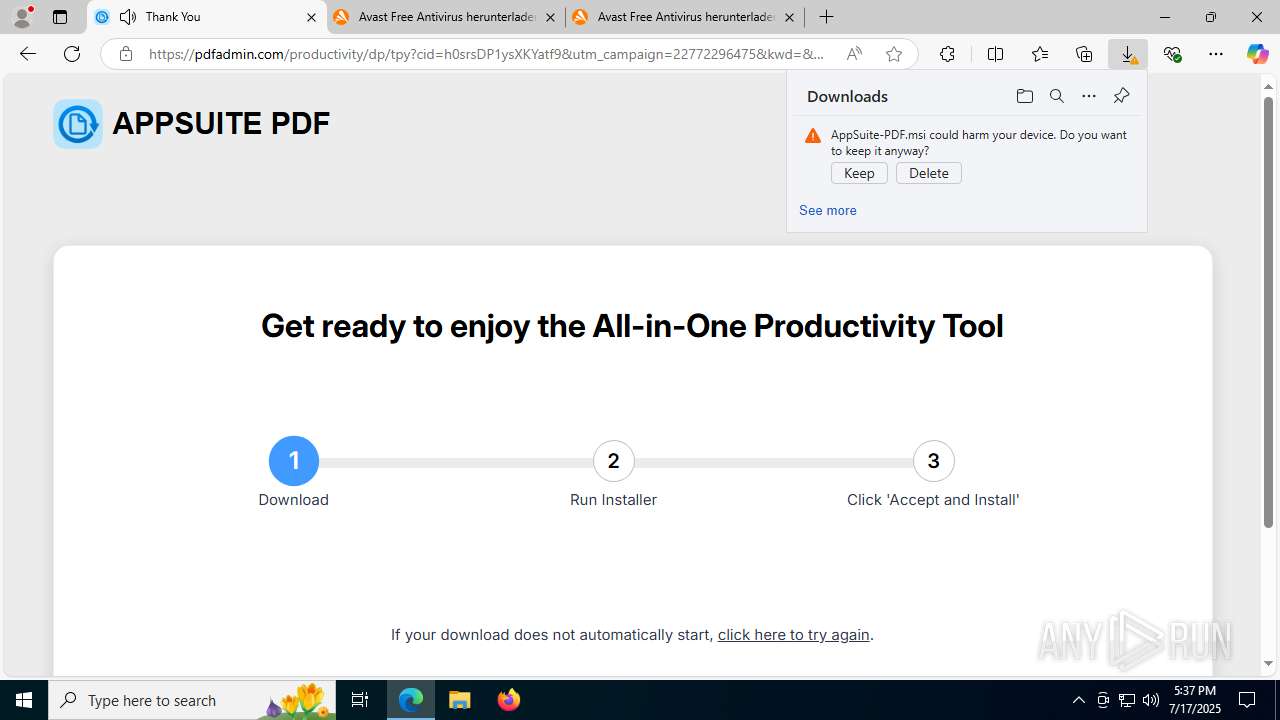Search downloads with magnifier icon
1280x720 pixels.
[x=1056, y=96]
